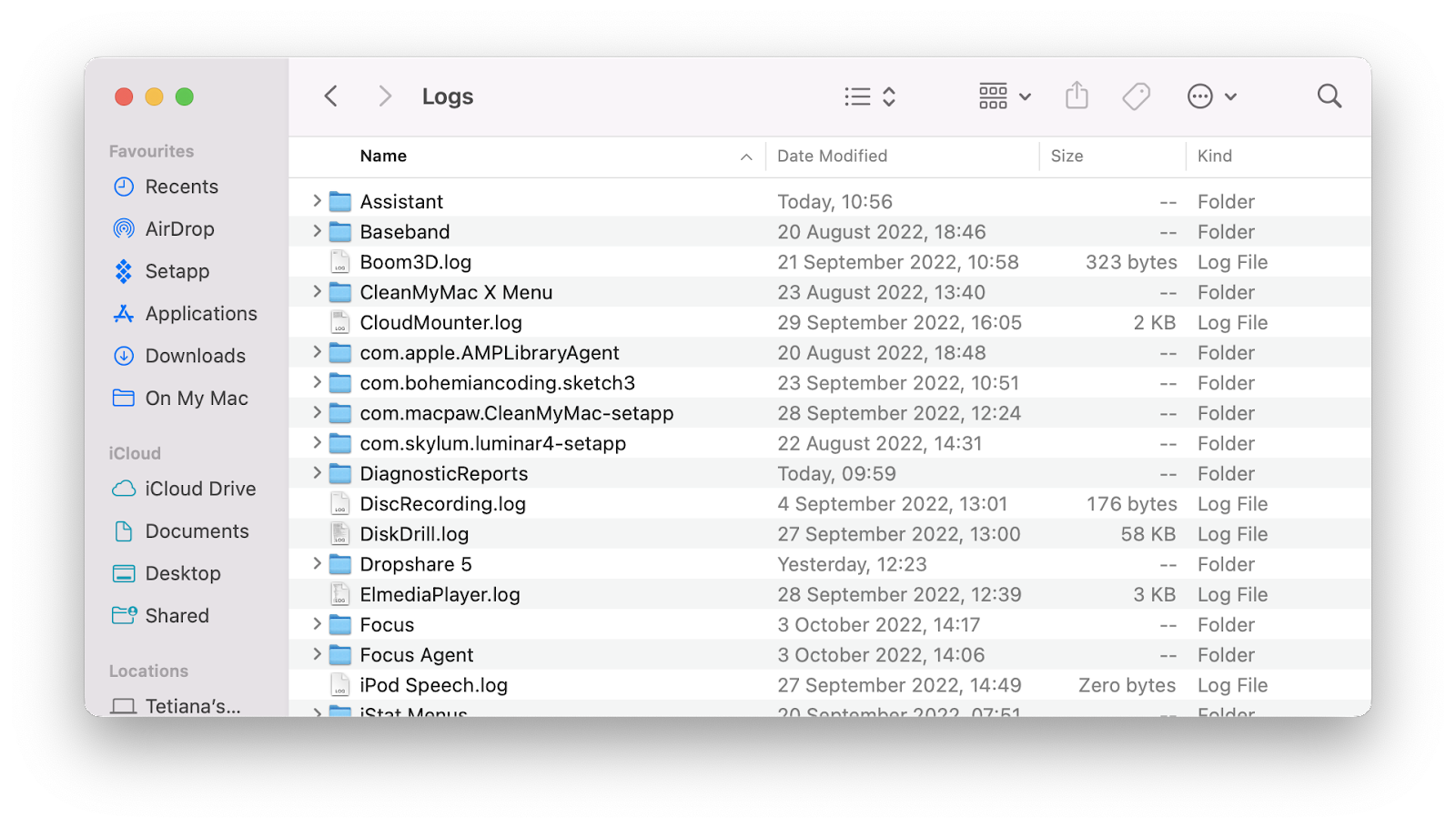Open the group-by grid dropdown
This screenshot has height=828, width=1456.
[1005, 96]
